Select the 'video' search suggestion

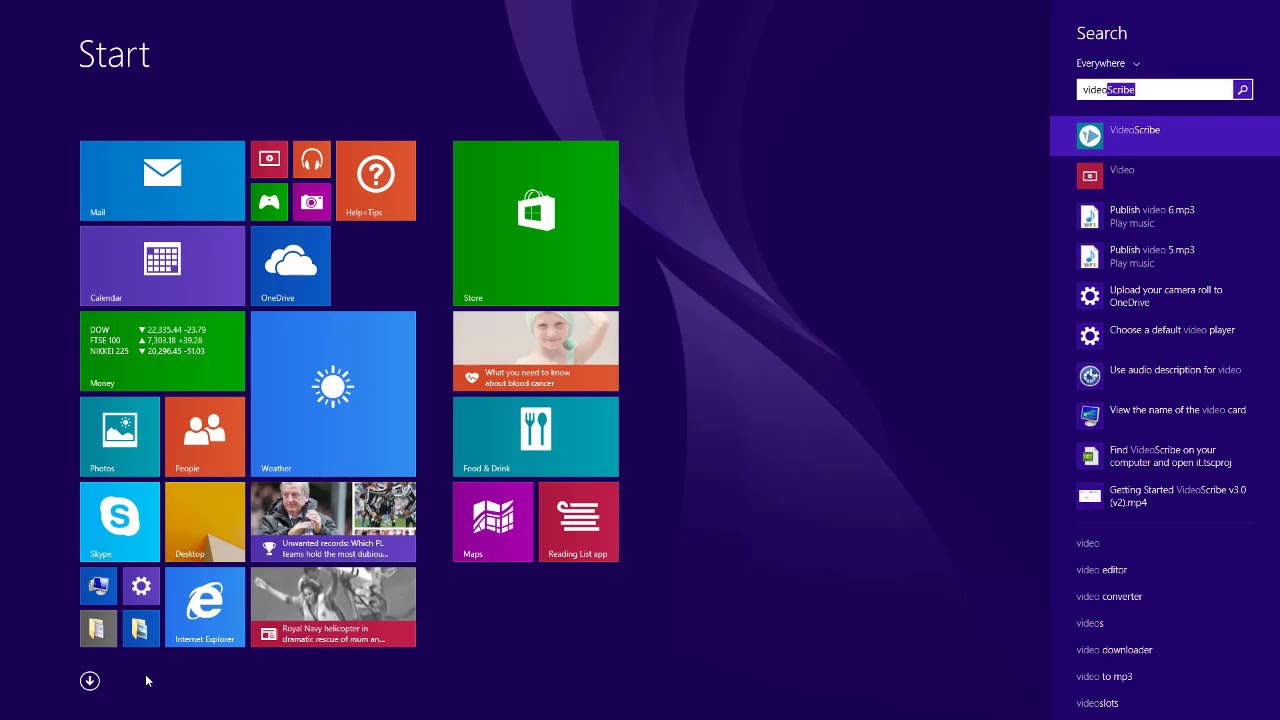click(1088, 543)
